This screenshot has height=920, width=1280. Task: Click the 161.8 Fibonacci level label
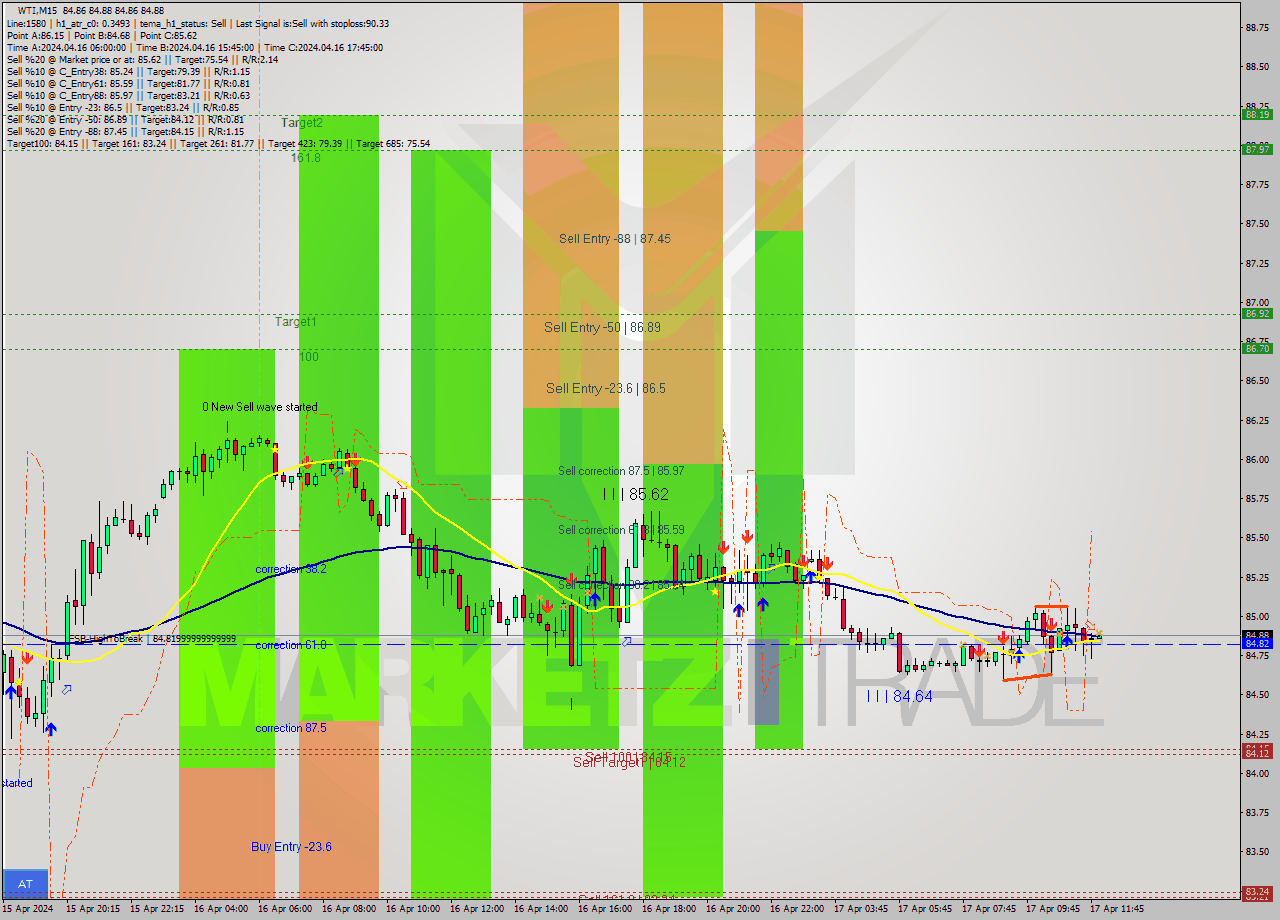306,158
